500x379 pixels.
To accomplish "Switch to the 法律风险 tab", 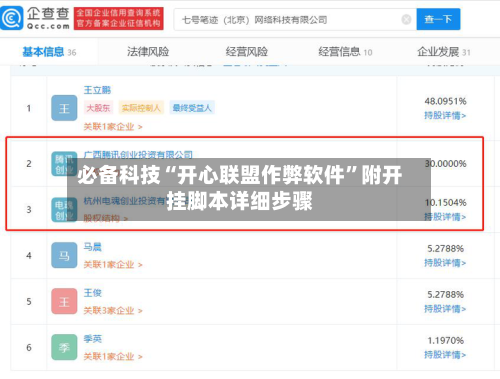I will [x=148, y=52].
